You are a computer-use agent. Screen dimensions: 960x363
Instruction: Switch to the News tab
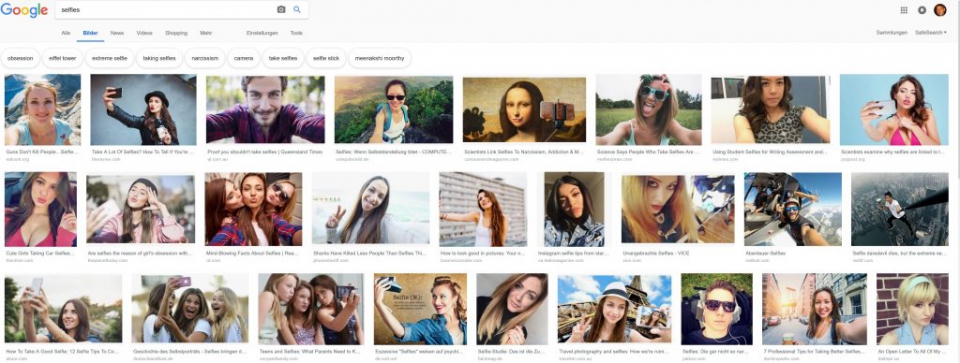(117, 33)
